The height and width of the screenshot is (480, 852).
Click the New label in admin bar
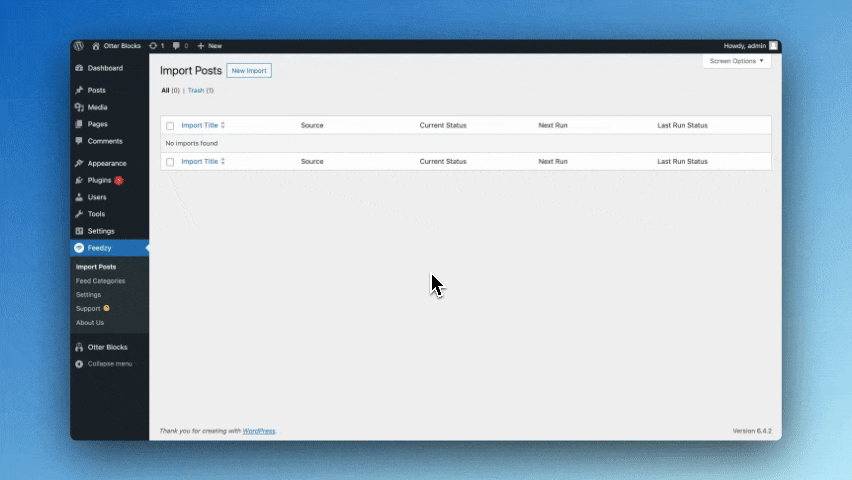(x=215, y=46)
